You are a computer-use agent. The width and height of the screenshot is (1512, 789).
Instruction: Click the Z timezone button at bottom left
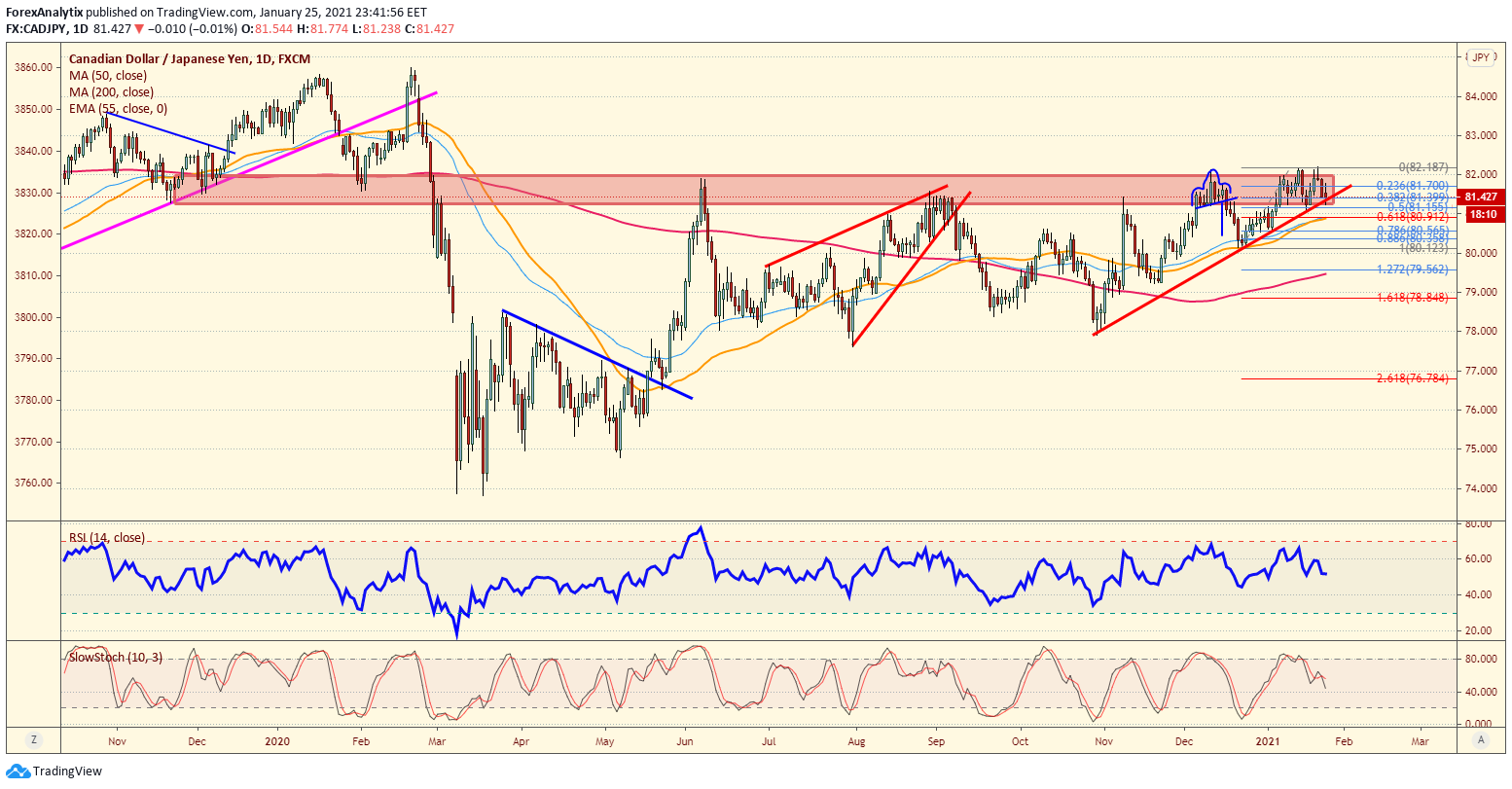(x=33, y=739)
